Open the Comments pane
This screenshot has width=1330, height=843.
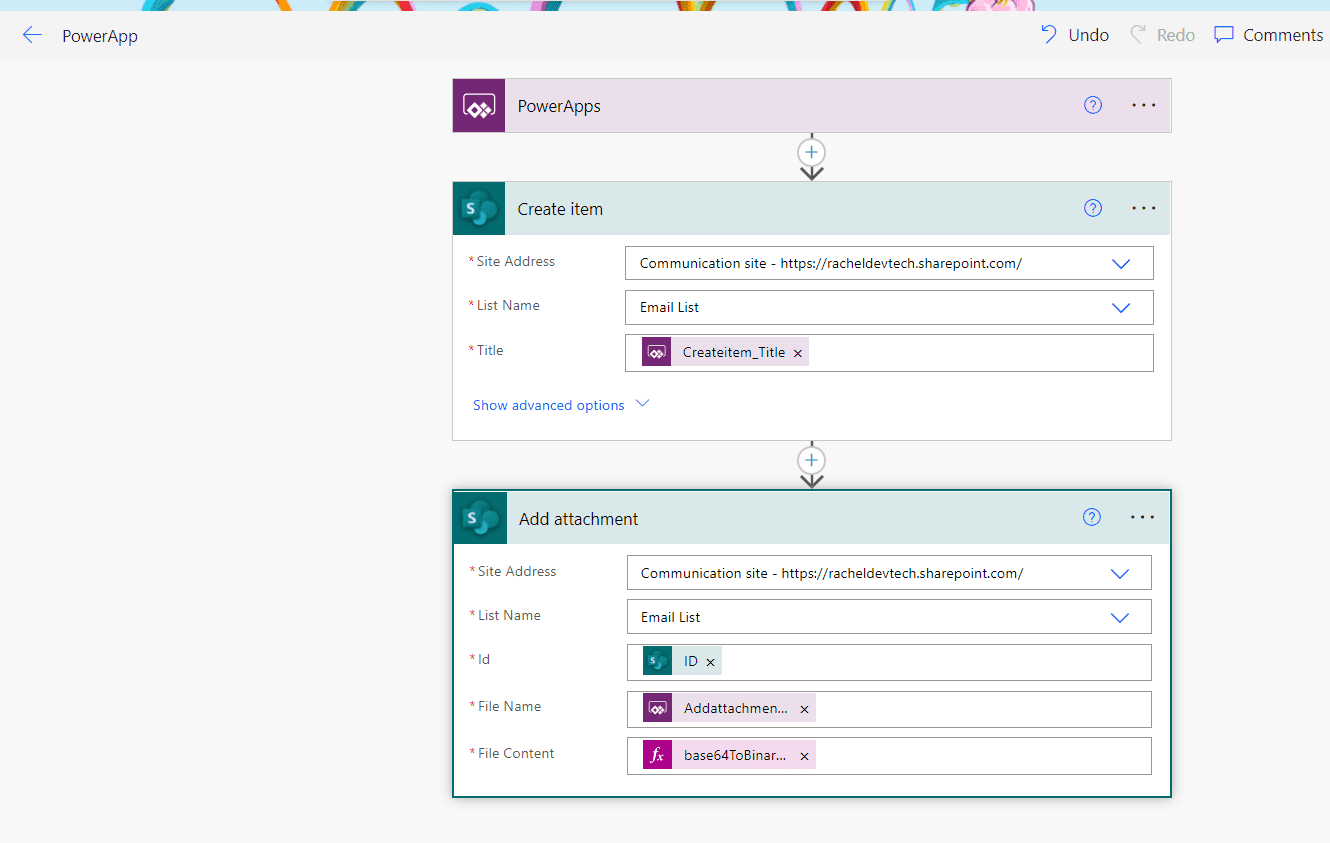click(1268, 35)
